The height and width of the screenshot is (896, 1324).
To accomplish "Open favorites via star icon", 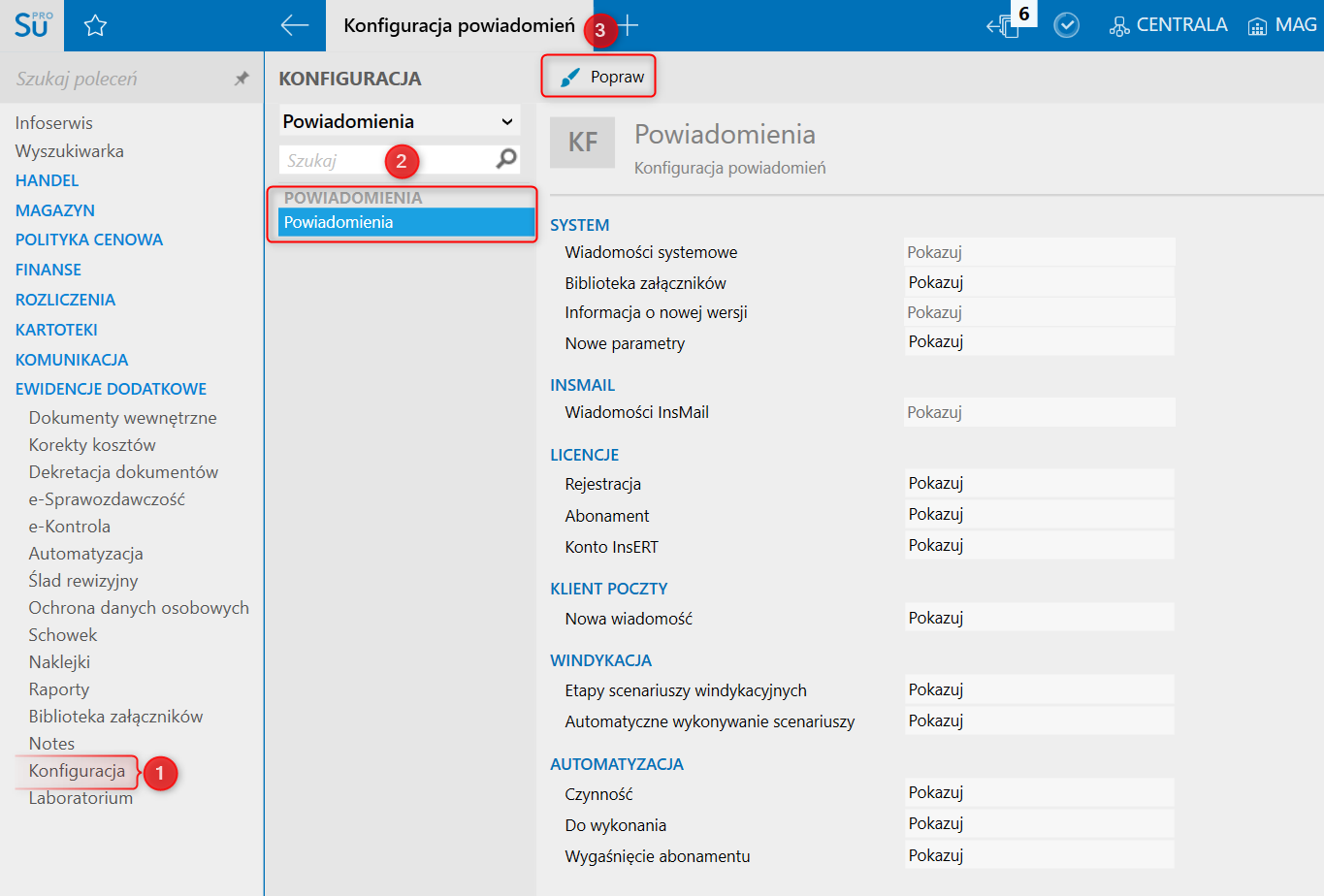I will click(95, 26).
